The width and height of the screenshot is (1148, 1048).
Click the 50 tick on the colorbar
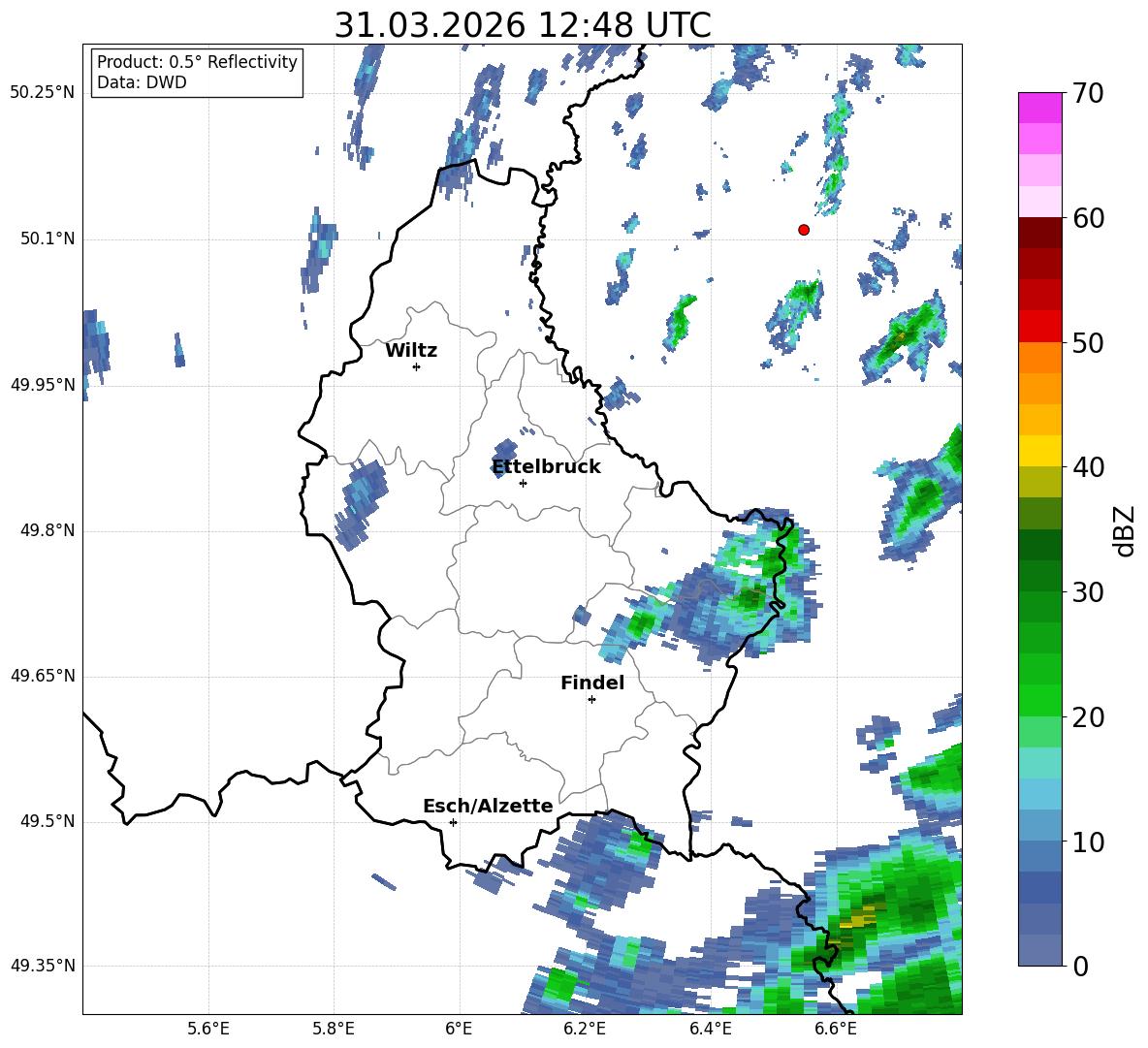tap(1087, 342)
